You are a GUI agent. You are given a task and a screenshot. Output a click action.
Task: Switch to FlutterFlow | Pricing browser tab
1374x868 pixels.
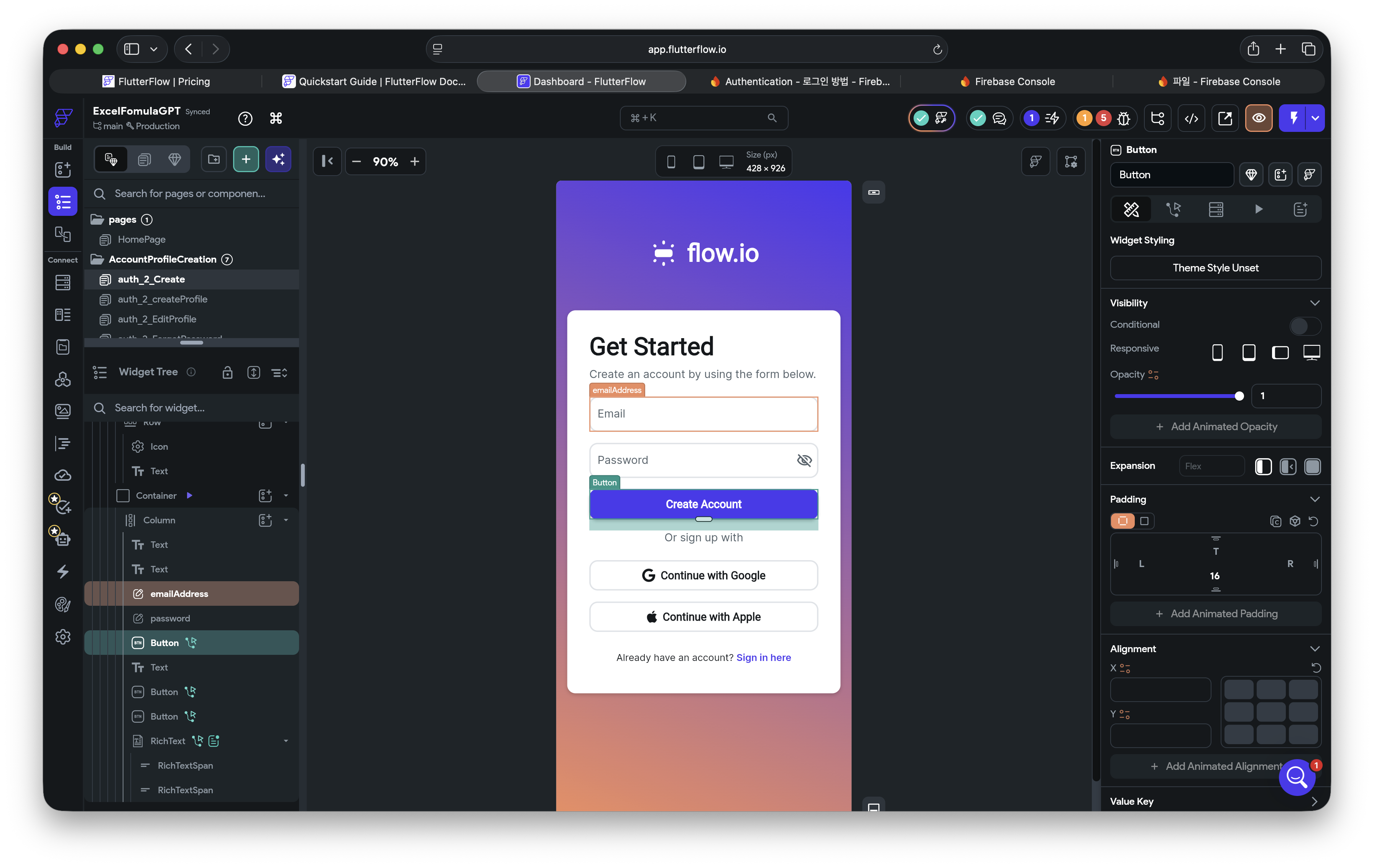tap(156, 82)
